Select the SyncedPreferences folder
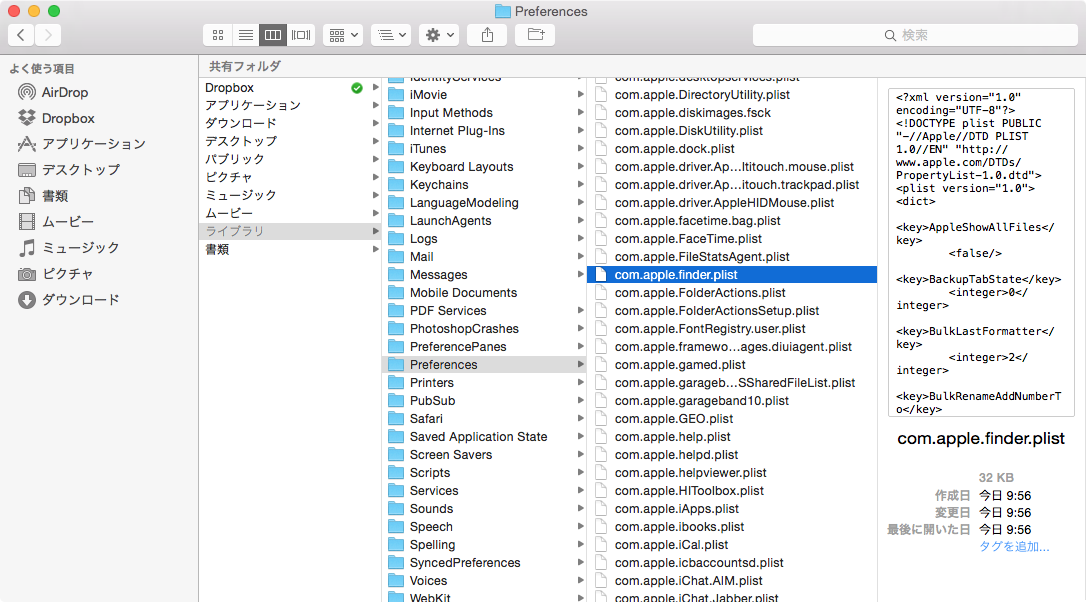Image resolution: width=1086 pixels, height=602 pixels. (483, 563)
